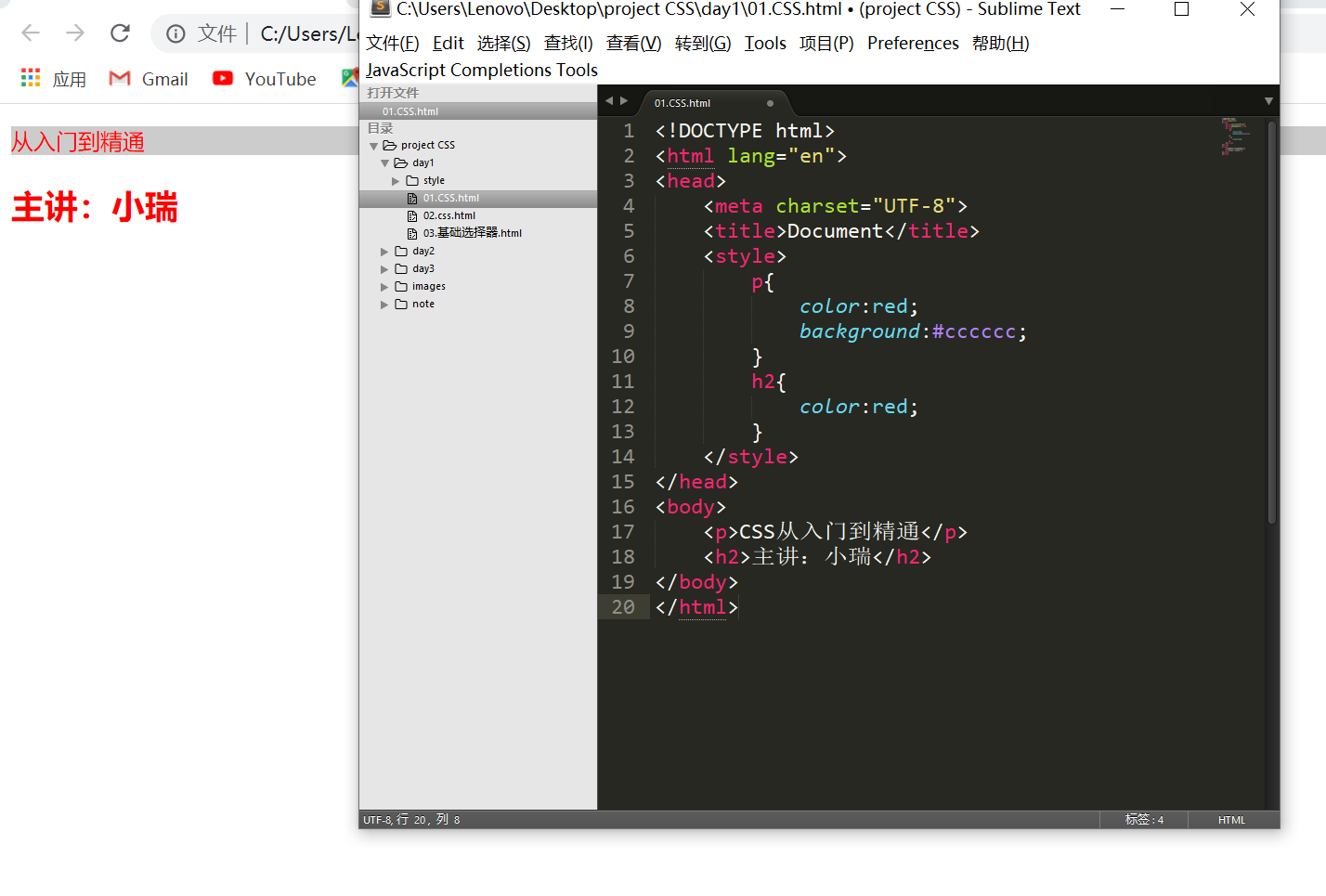Go to next tab with right arrow

coord(624,101)
